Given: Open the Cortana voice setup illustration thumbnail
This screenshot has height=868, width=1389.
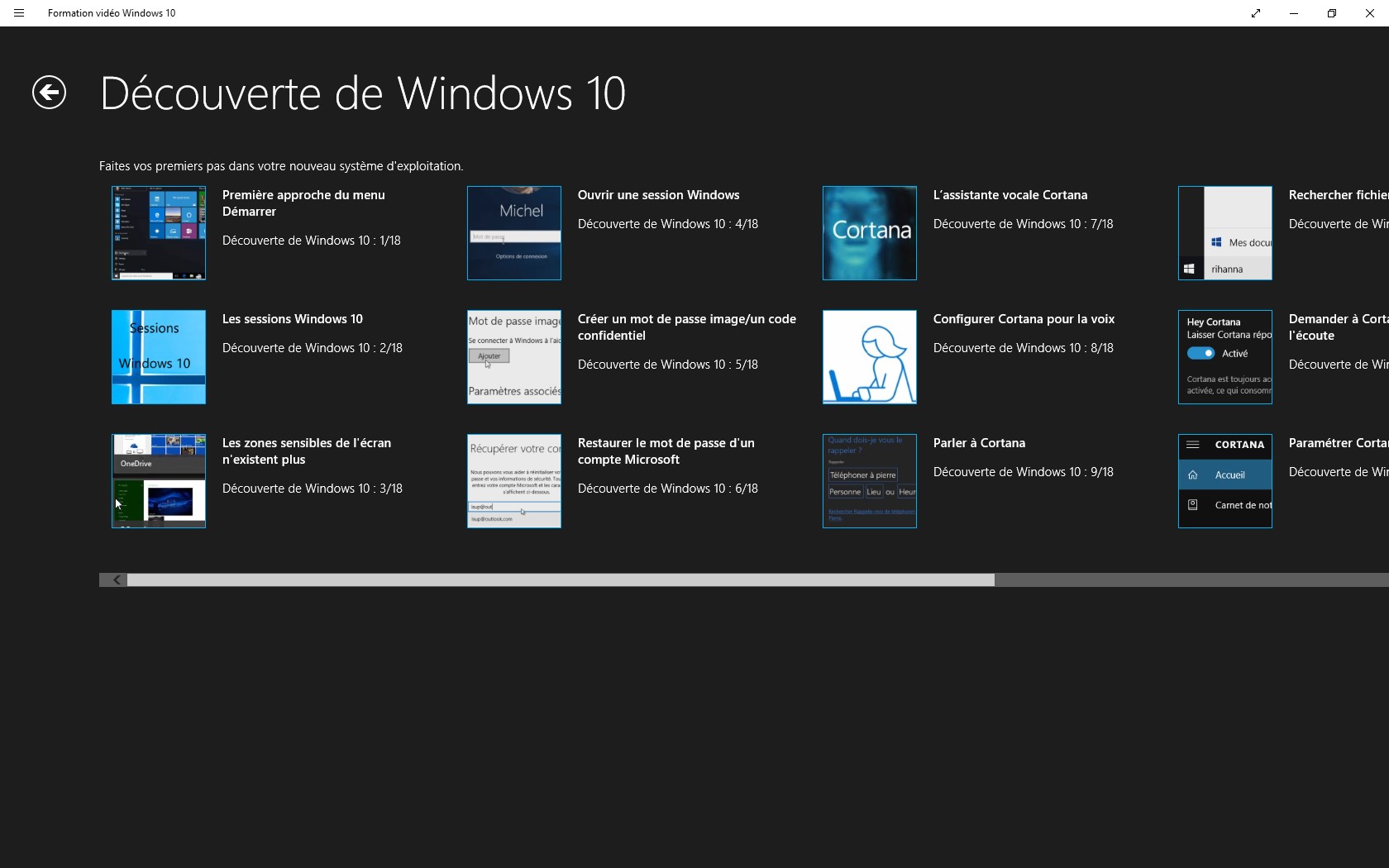Looking at the screenshot, I should tap(870, 357).
